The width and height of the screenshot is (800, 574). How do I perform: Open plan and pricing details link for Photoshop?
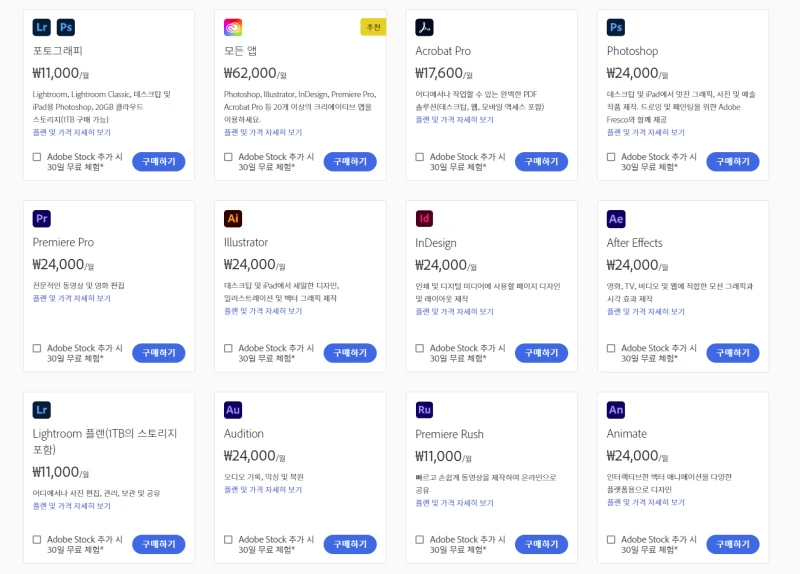646,132
